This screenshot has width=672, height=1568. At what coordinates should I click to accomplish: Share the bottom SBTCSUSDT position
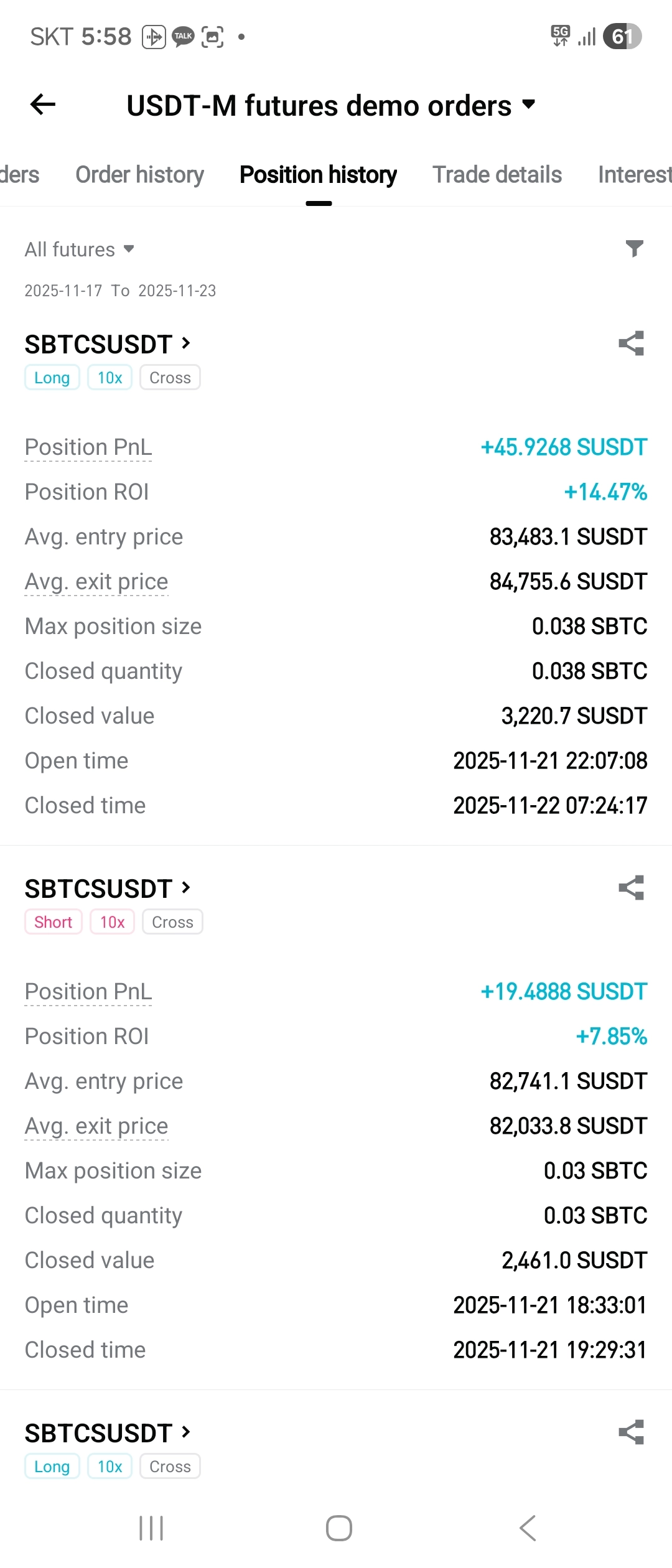[x=631, y=1432]
